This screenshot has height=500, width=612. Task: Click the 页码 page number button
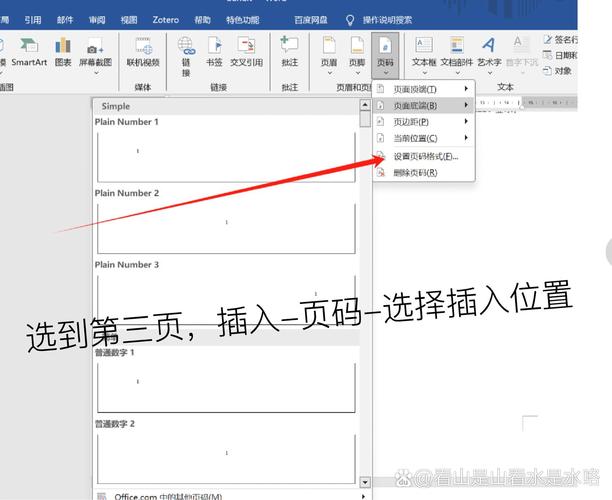pos(385,55)
